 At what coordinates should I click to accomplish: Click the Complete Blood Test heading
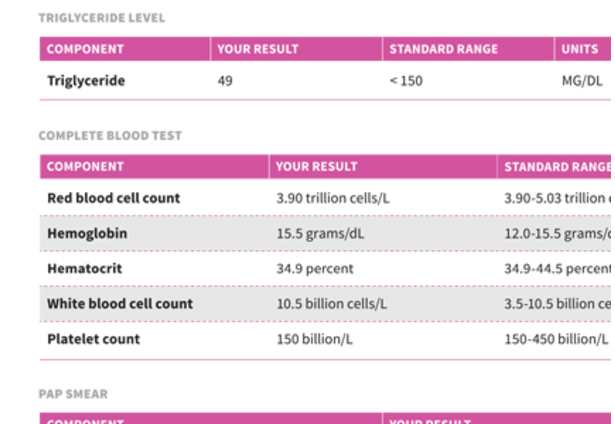[x=110, y=136]
